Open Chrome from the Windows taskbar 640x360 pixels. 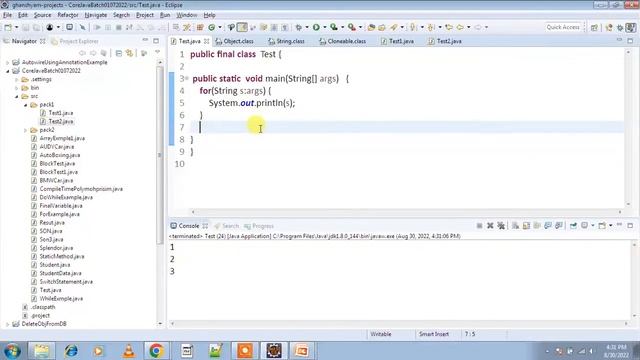click(x=156, y=351)
